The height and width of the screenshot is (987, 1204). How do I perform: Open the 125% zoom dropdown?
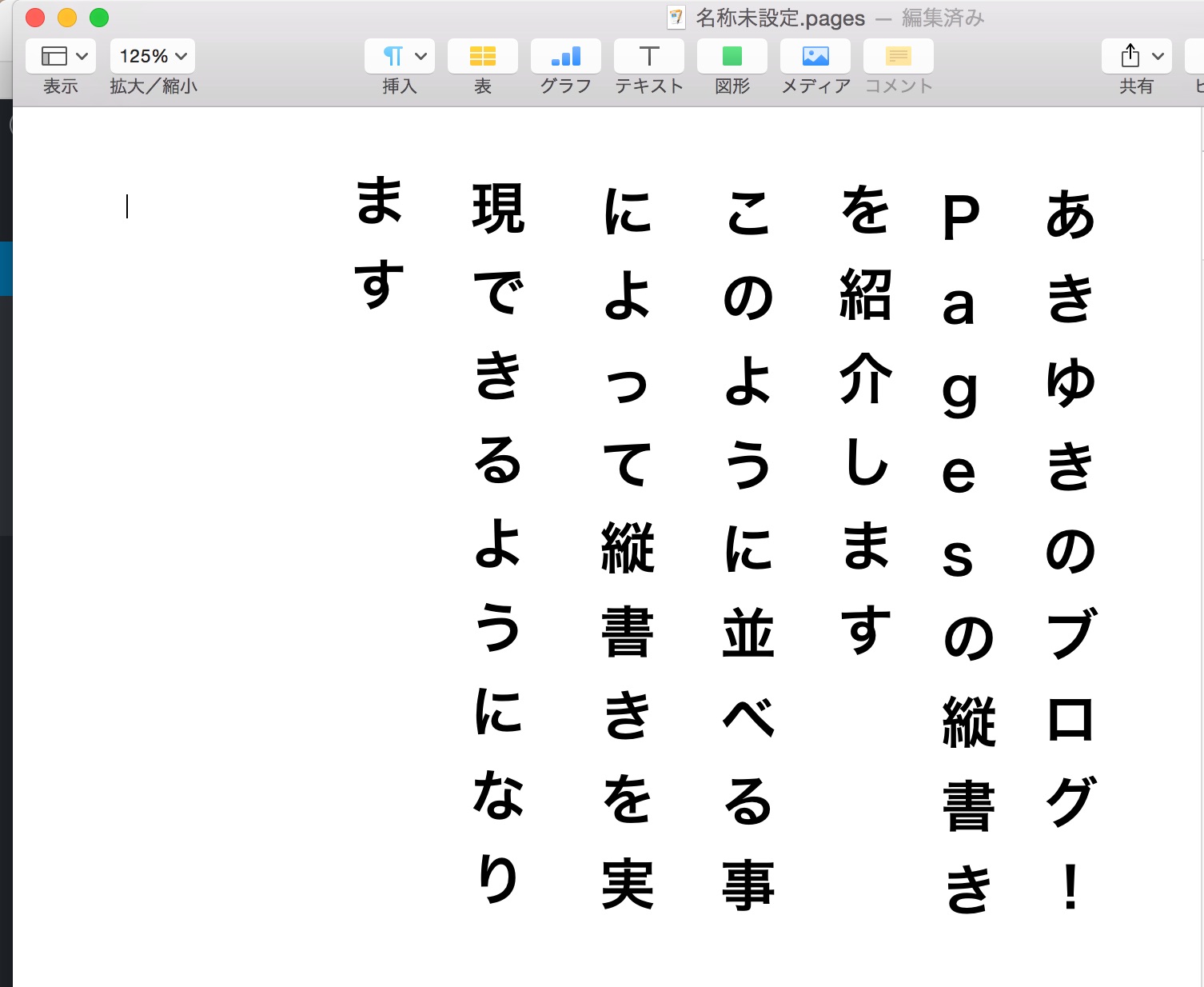153,56
